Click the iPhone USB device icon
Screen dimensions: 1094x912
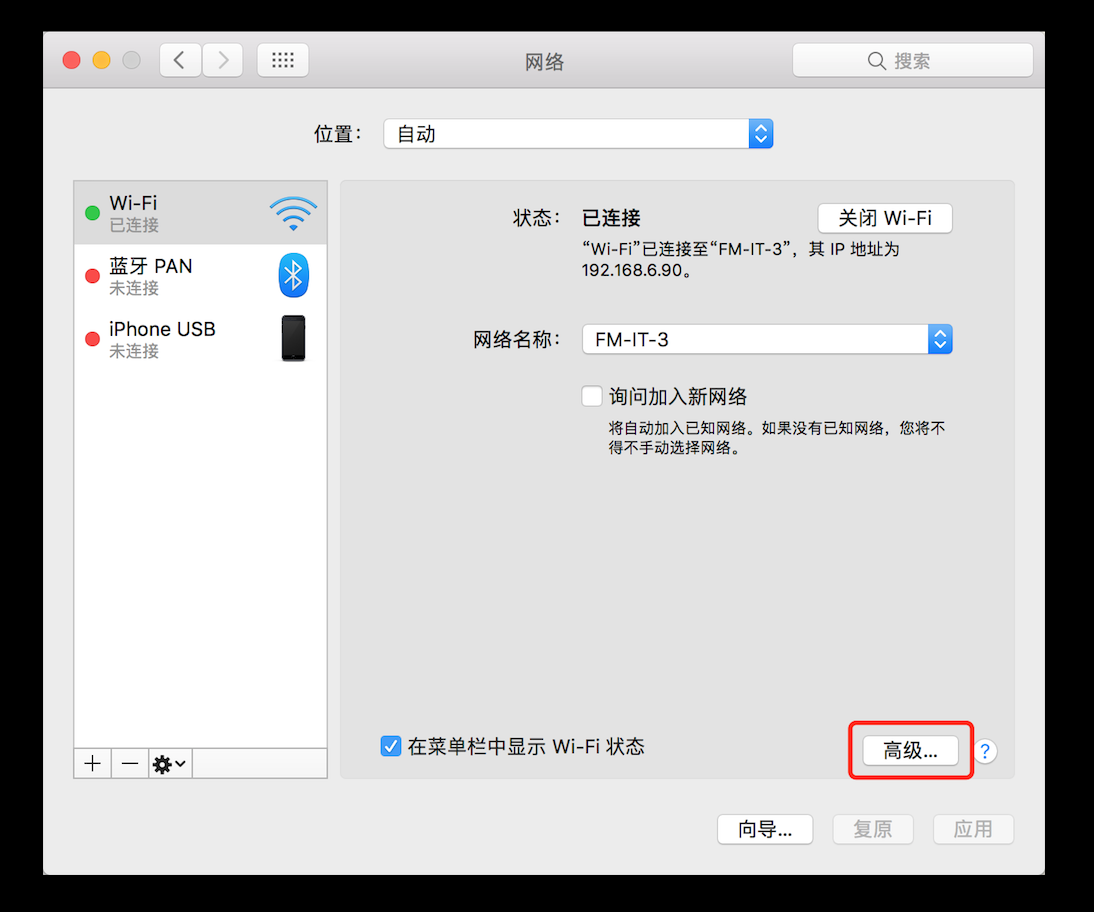tap(293, 338)
